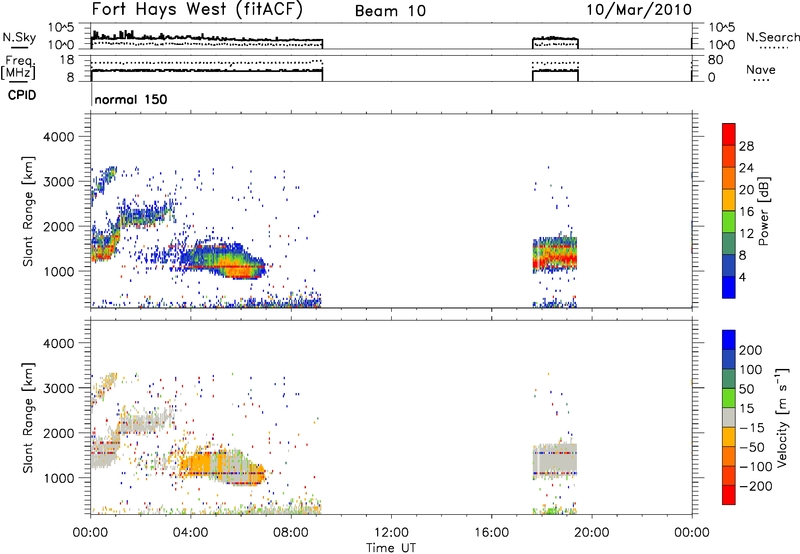The width and height of the screenshot is (800, 554).
Task: Click the "Nave" legend label
Action: [x=761, y=69]
